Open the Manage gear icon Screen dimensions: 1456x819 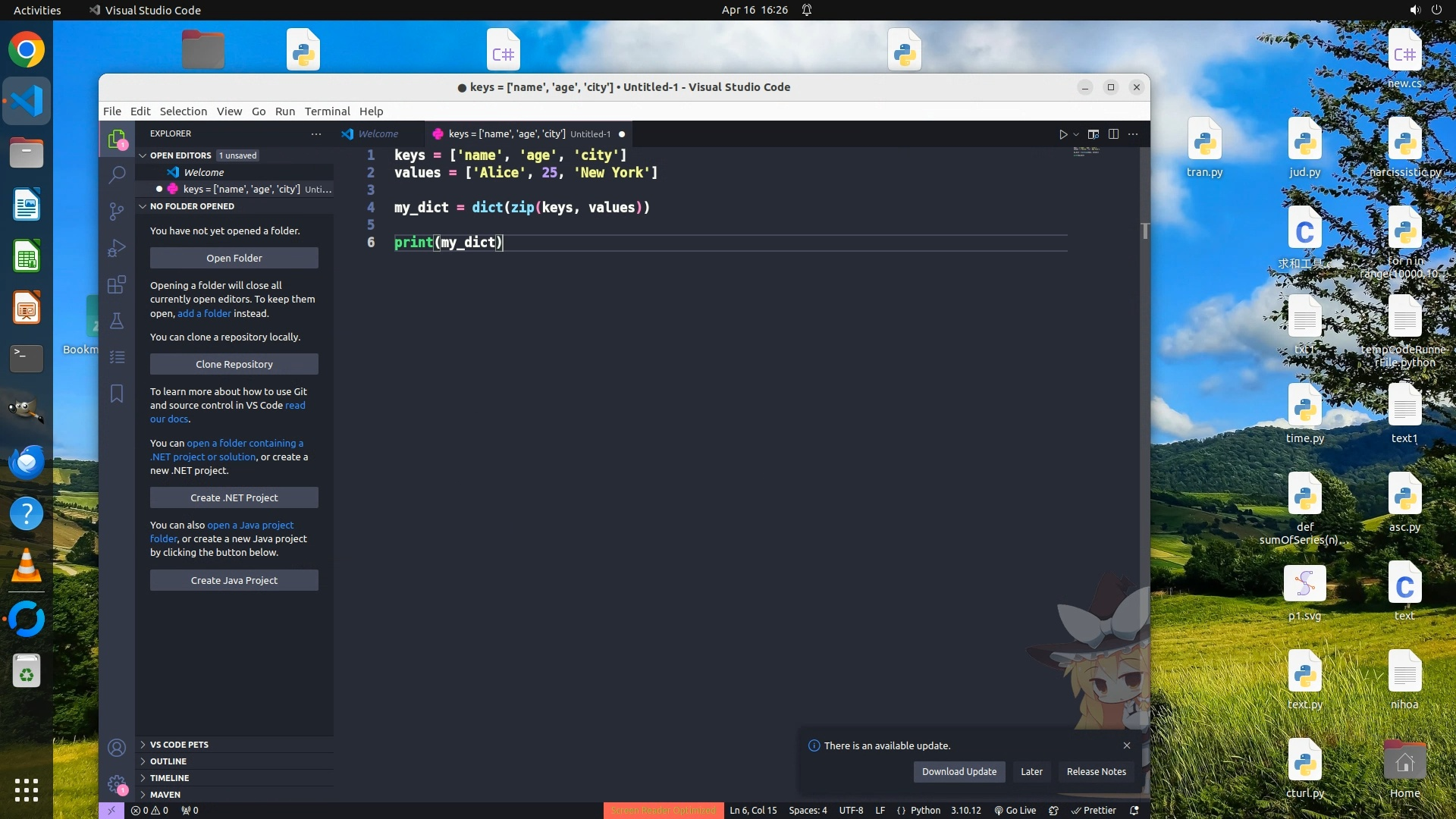pos(117,783)
